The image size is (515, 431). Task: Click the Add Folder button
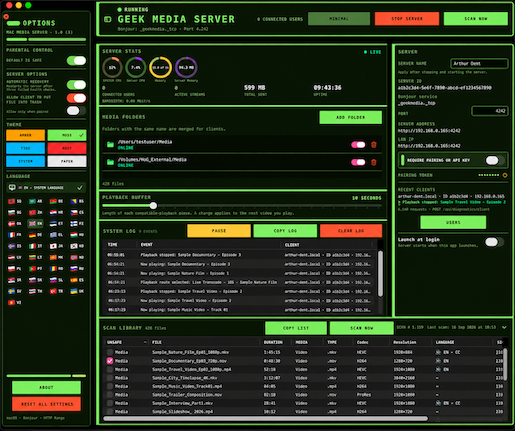click(x=350, y=117)
